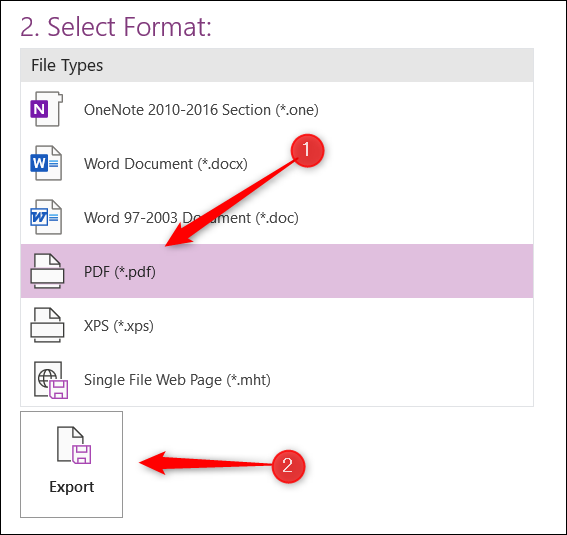567x535 pixels.
Task: Click the Export save-file icon
Action: (74, 445)
